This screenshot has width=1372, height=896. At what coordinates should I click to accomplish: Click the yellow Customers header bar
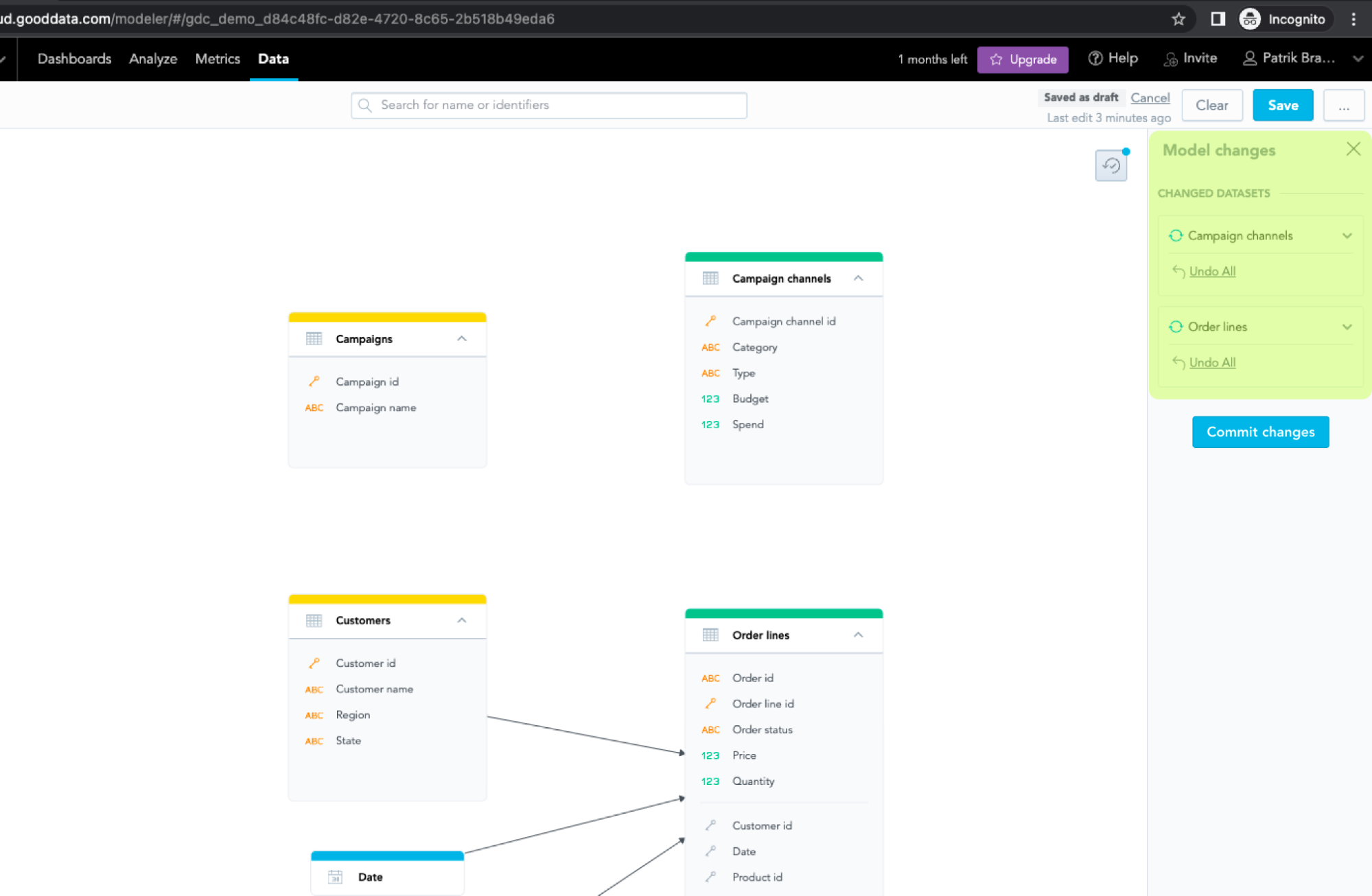click(387, 598)
